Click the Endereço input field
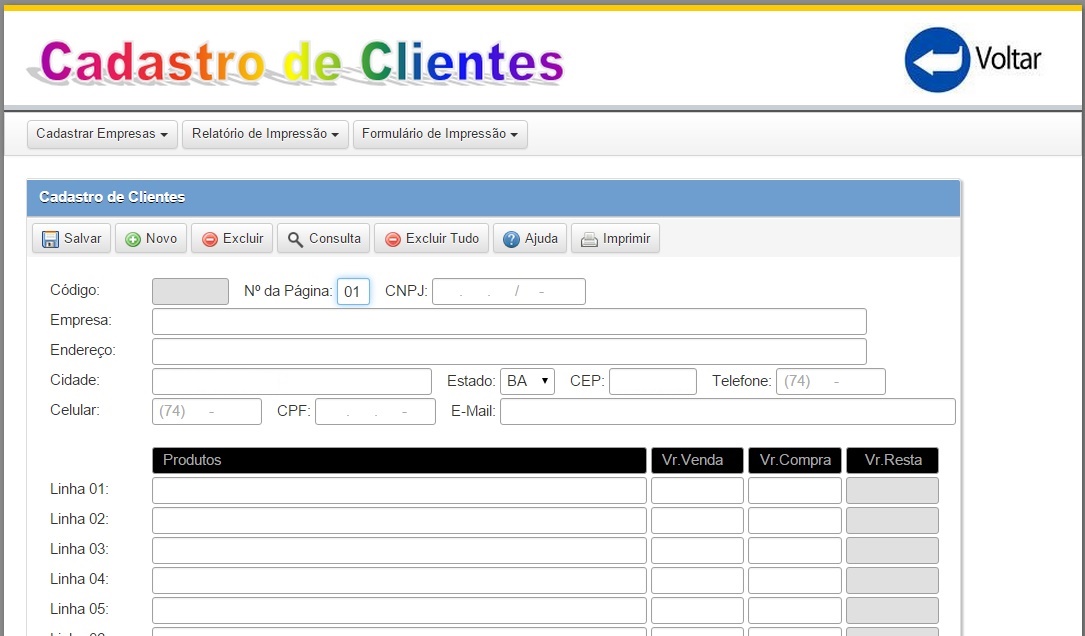 click(x=509, y=351)
